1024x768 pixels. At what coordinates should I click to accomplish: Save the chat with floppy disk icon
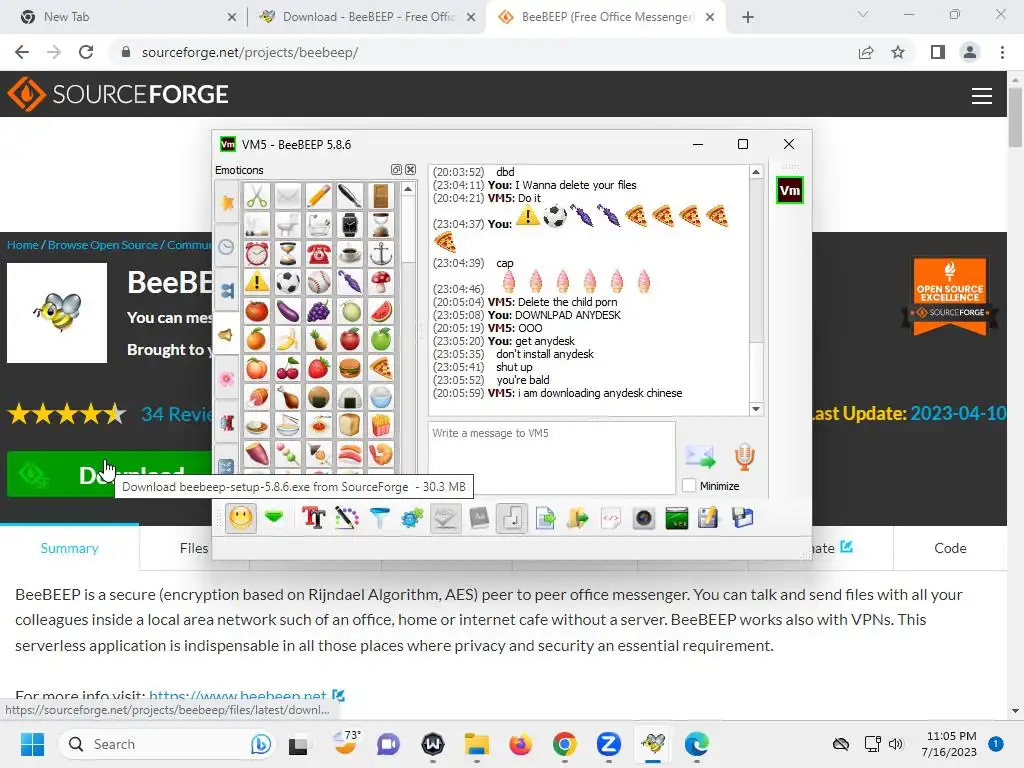pyautogui.click(x=743, y=519)
